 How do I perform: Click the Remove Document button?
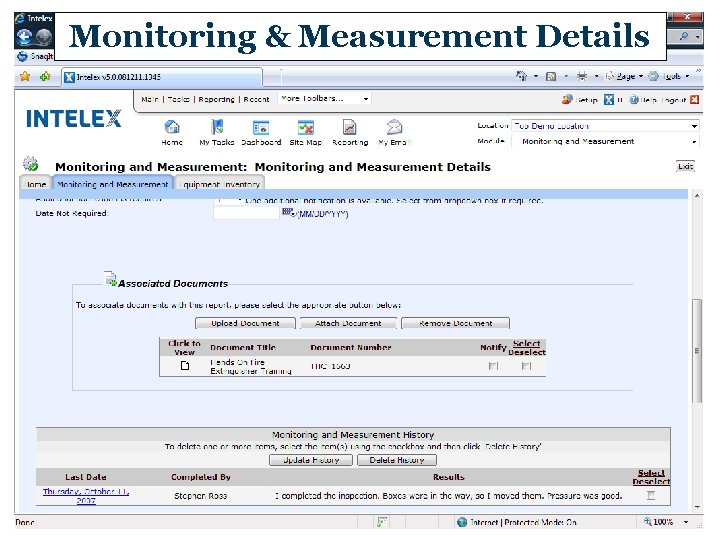(x=456, y=323)
